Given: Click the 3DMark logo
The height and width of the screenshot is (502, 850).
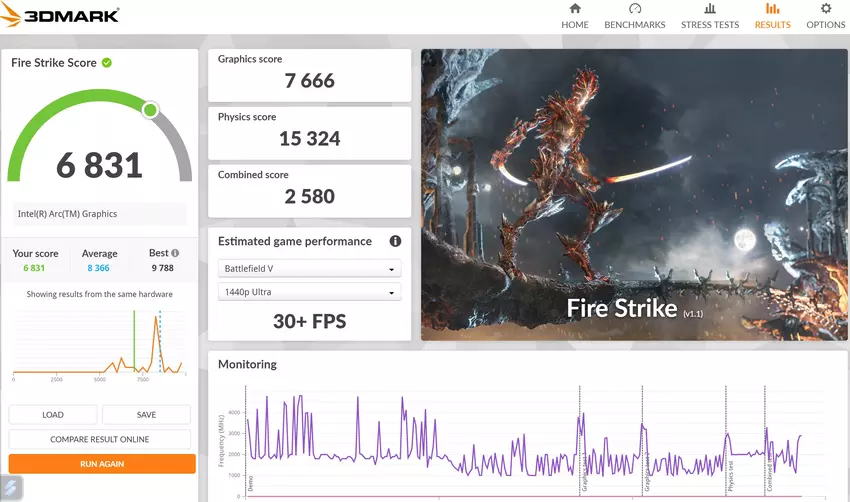Looking at the screenshot, I should [x=62, y=15].
